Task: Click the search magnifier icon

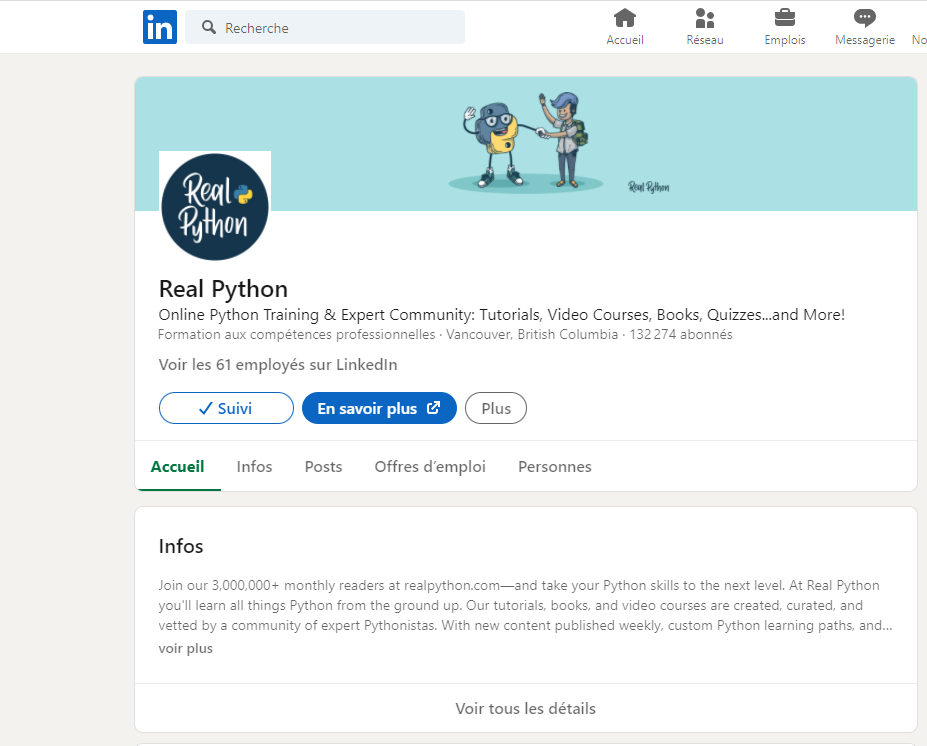Action: point(209,27)
